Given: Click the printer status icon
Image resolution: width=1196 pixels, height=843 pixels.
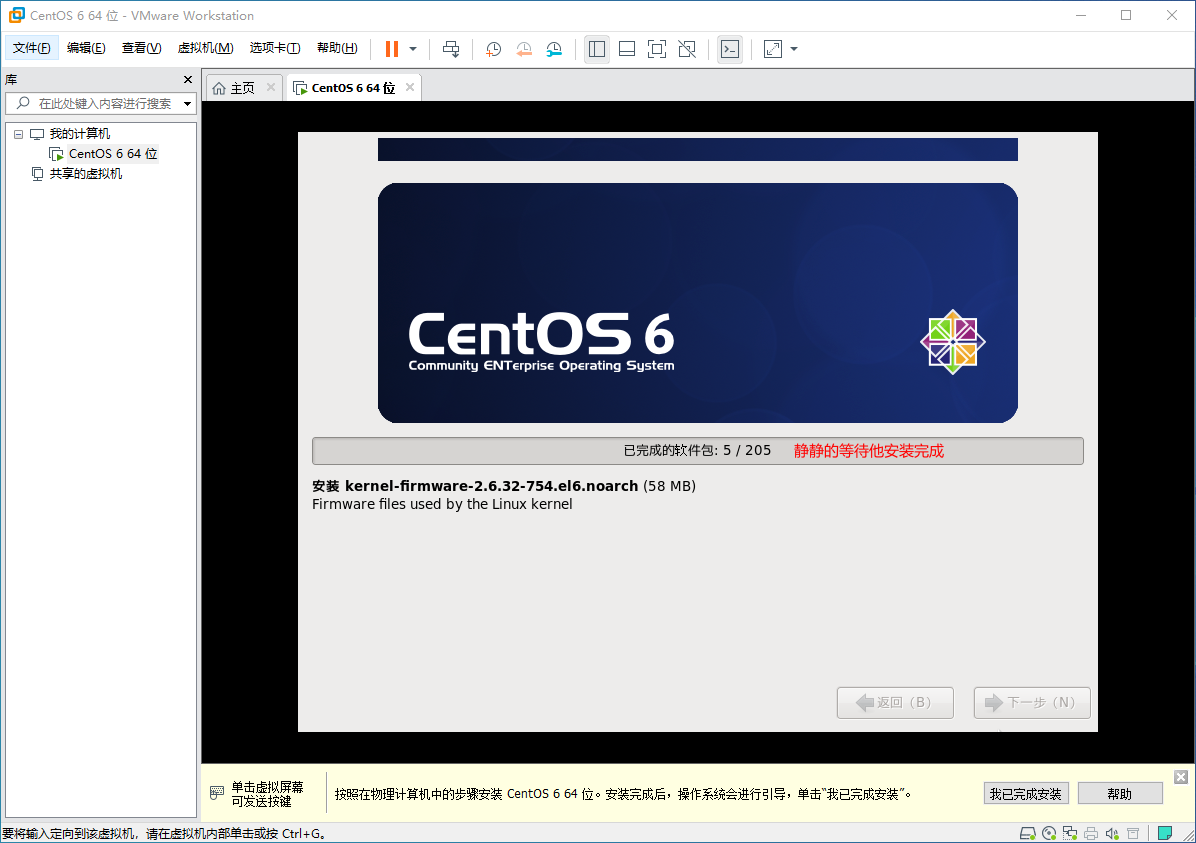Looking at the screenshot, I should click(1092, 834).
